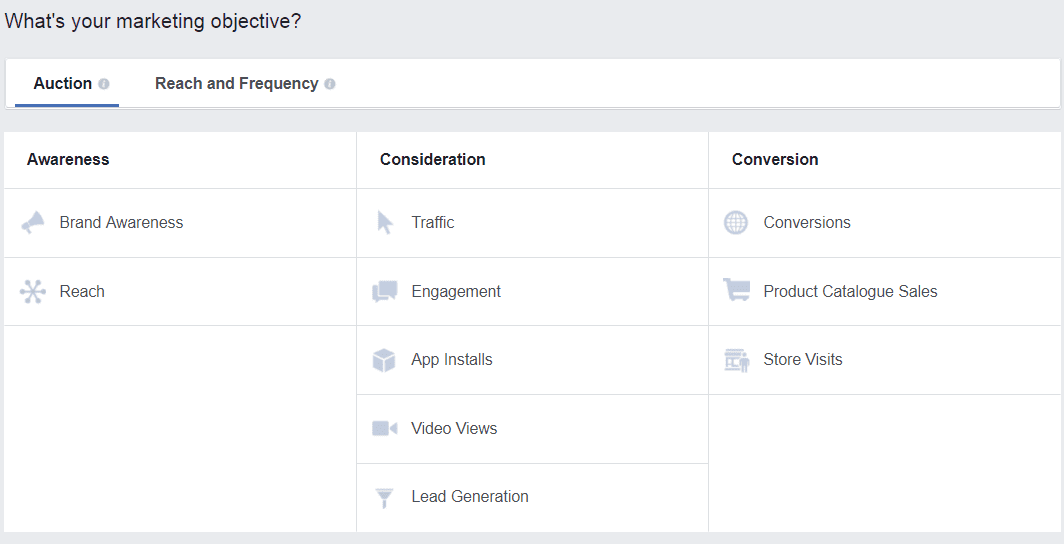The width and height of the screenshot is (1064, 544).
Task: Switch to the Reach and Frequency tab
Action: pyautogui.click(x=236, y=84)
